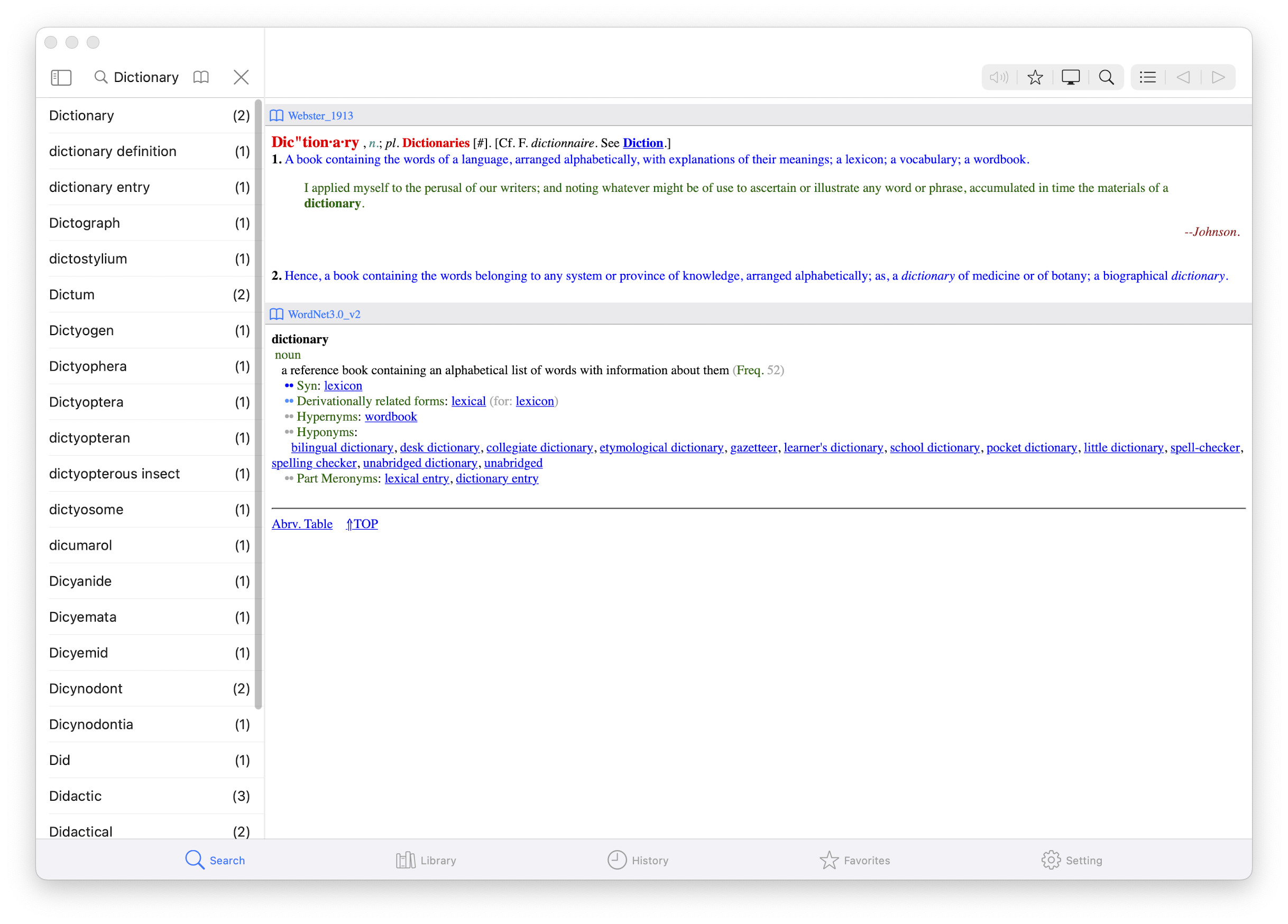Open the list view icon in toolbar
1288x924 pixels.
(1147, 77)
